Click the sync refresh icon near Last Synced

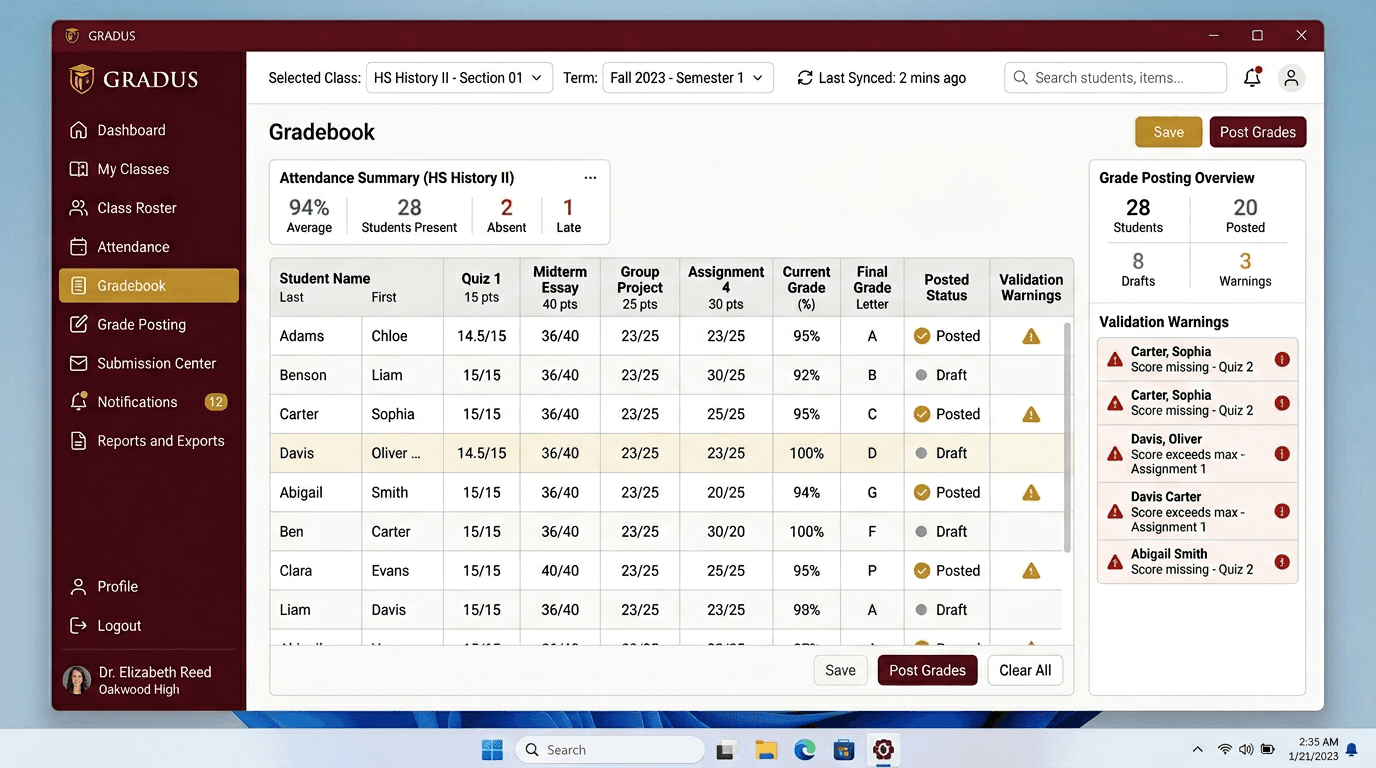pyautogui.click(x=804, y=77)
